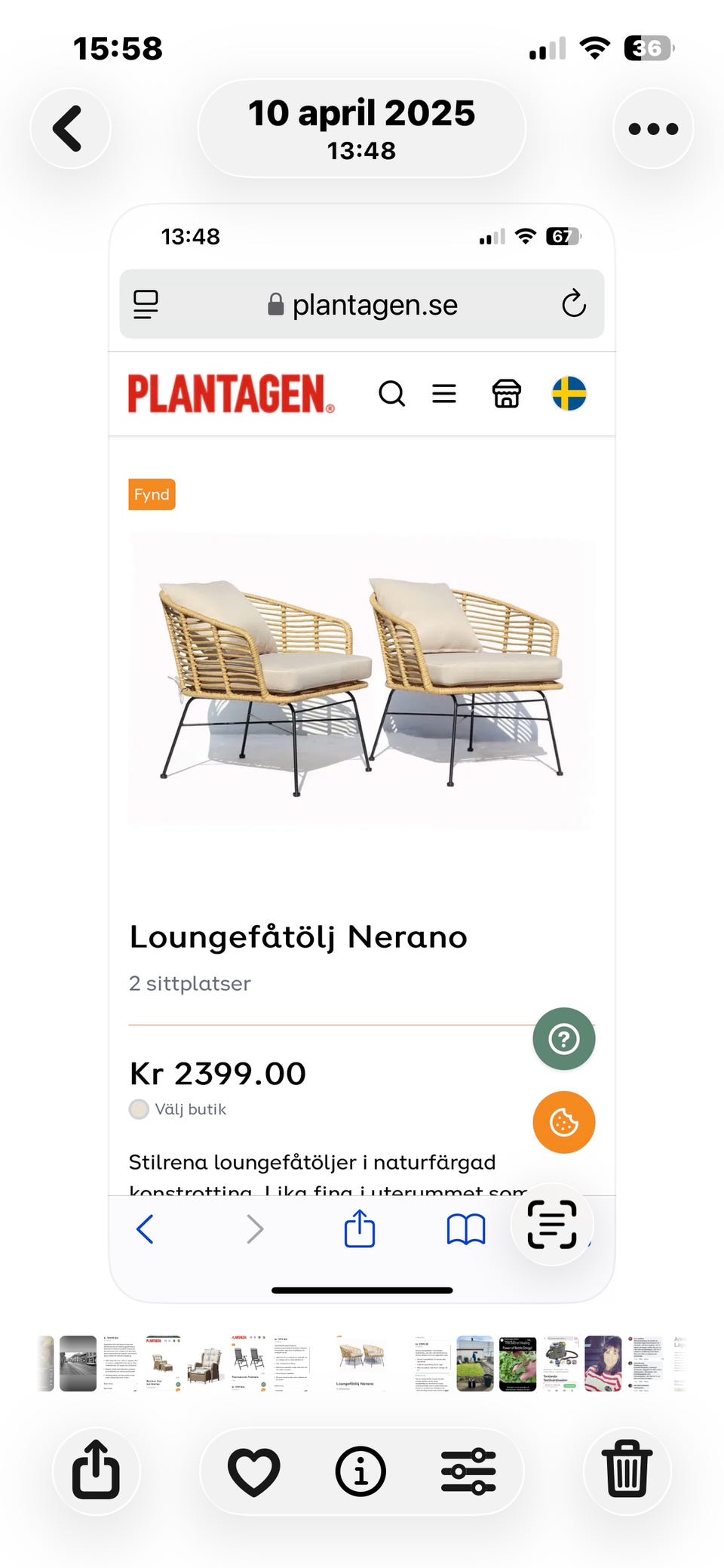Viewport: 724px width, 1568px height.
Task: Favorite the photo with heart icon
Action: (253, 1470)
